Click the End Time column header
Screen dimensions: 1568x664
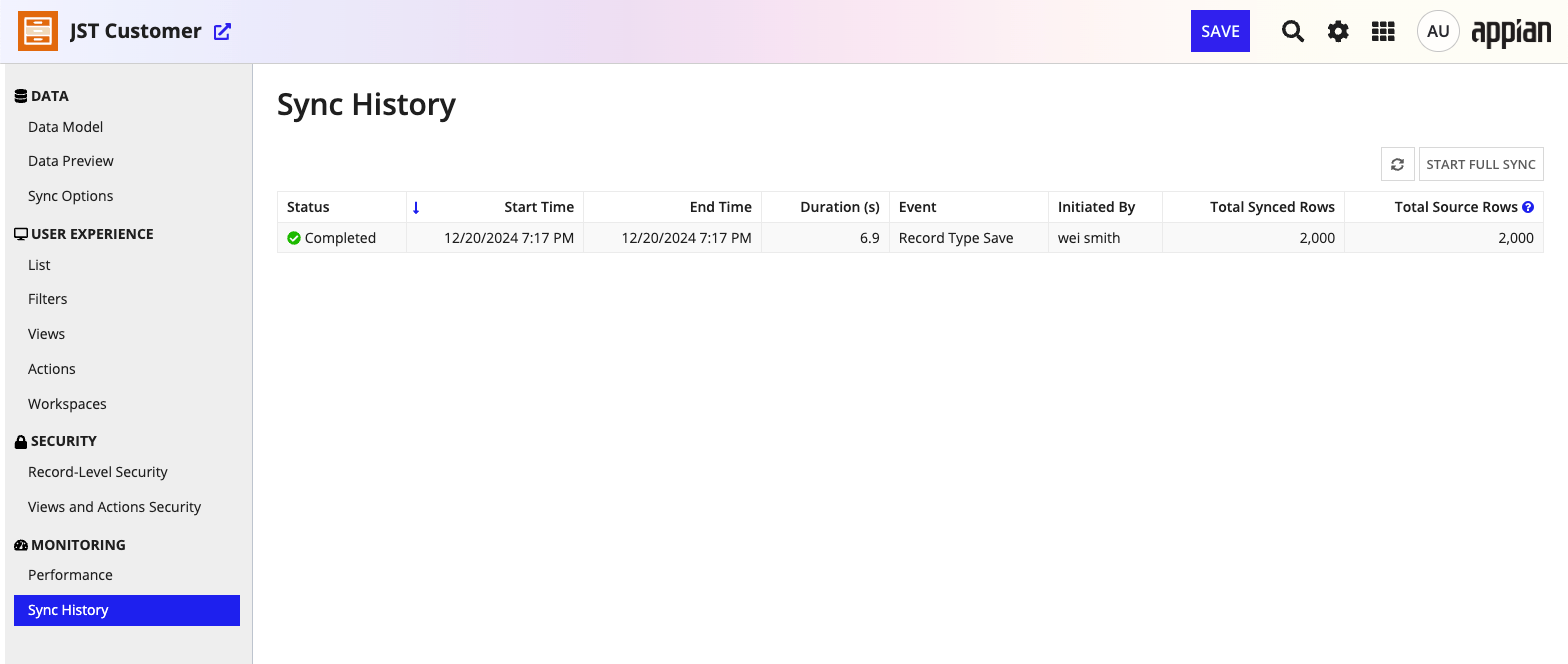673,207
